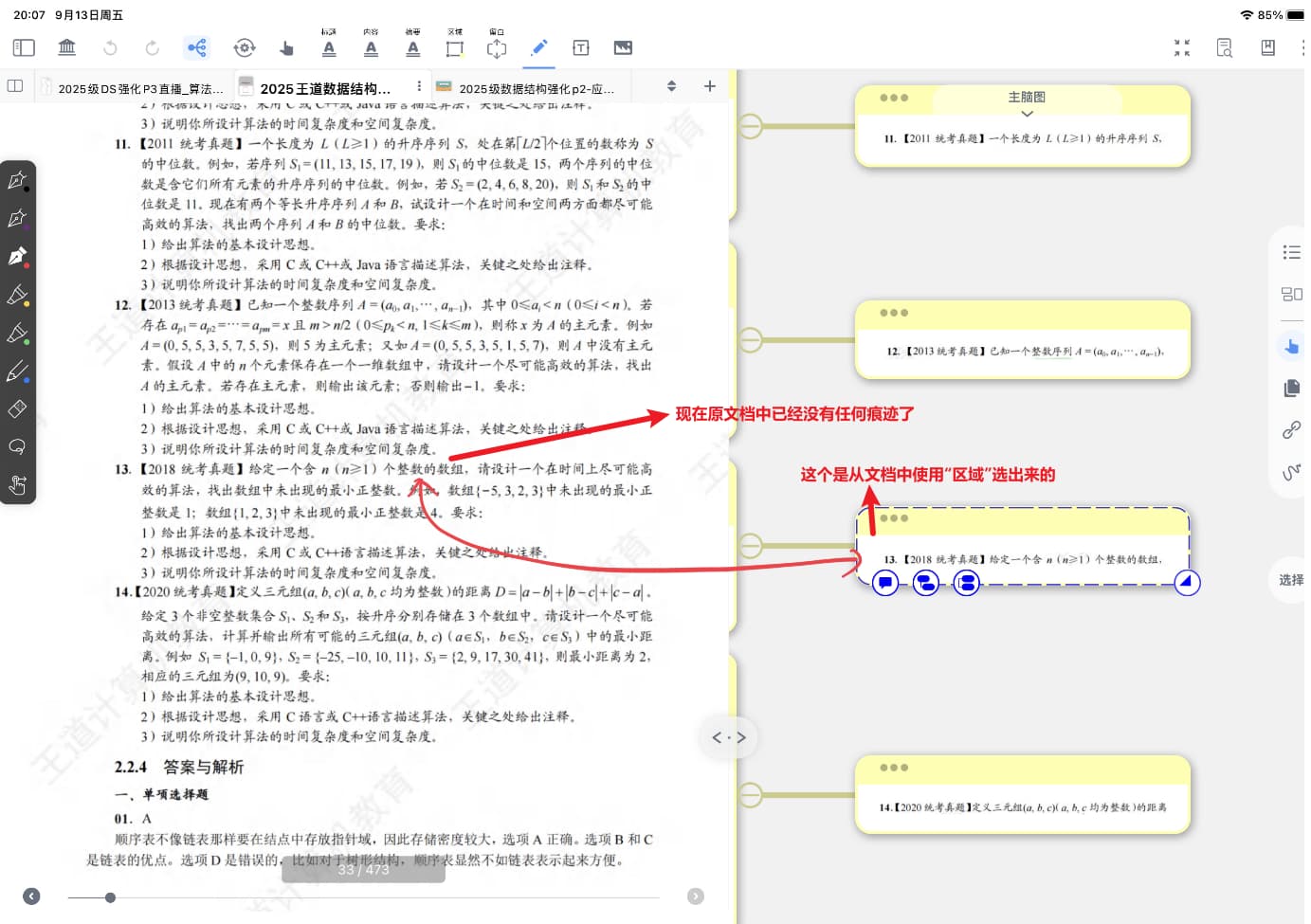Viewport: 1311px width, 924px height.
Task: Select the blue pencil tool
Action: click(18, 371)
